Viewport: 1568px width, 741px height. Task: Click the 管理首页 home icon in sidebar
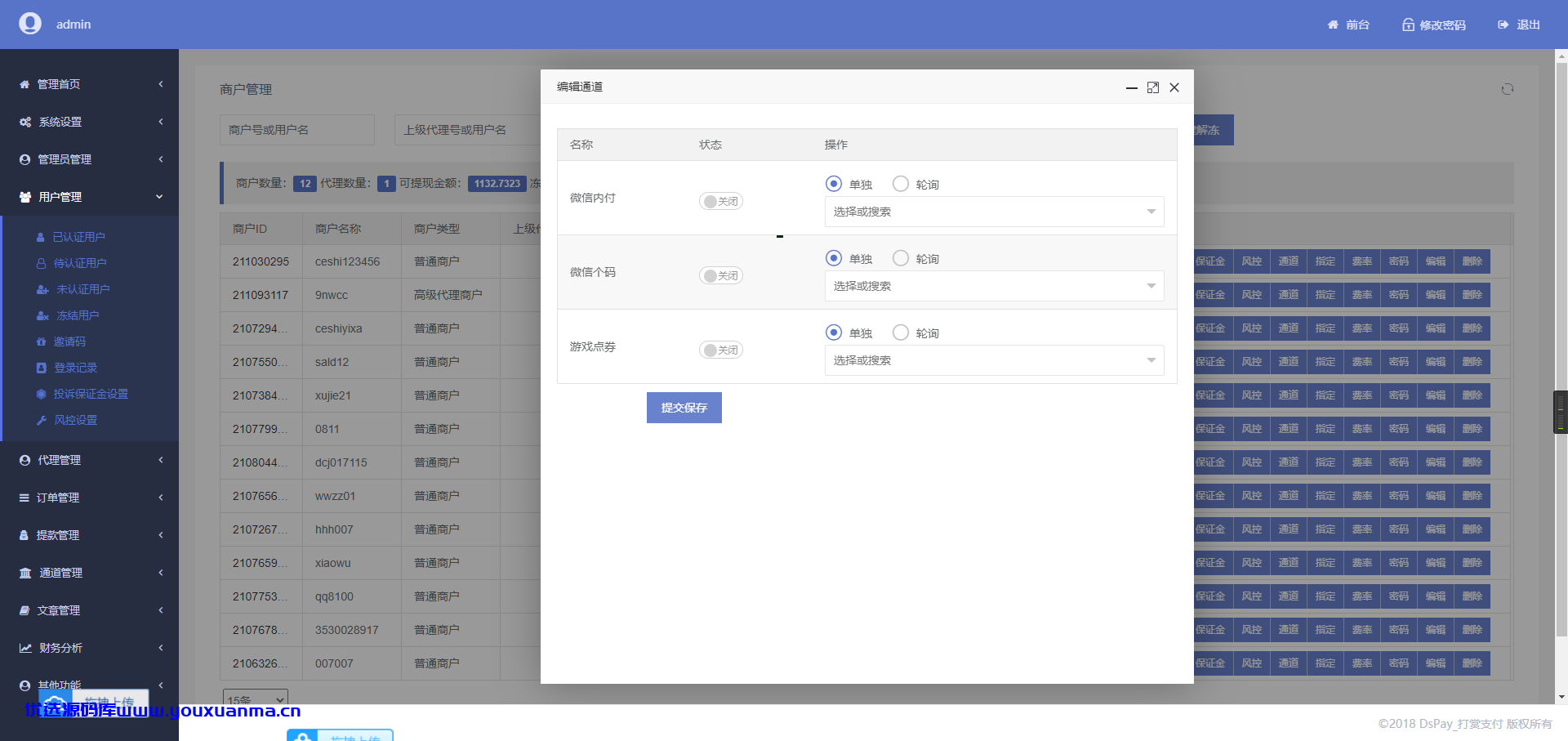pyautogui.click(x=24, y=84)
